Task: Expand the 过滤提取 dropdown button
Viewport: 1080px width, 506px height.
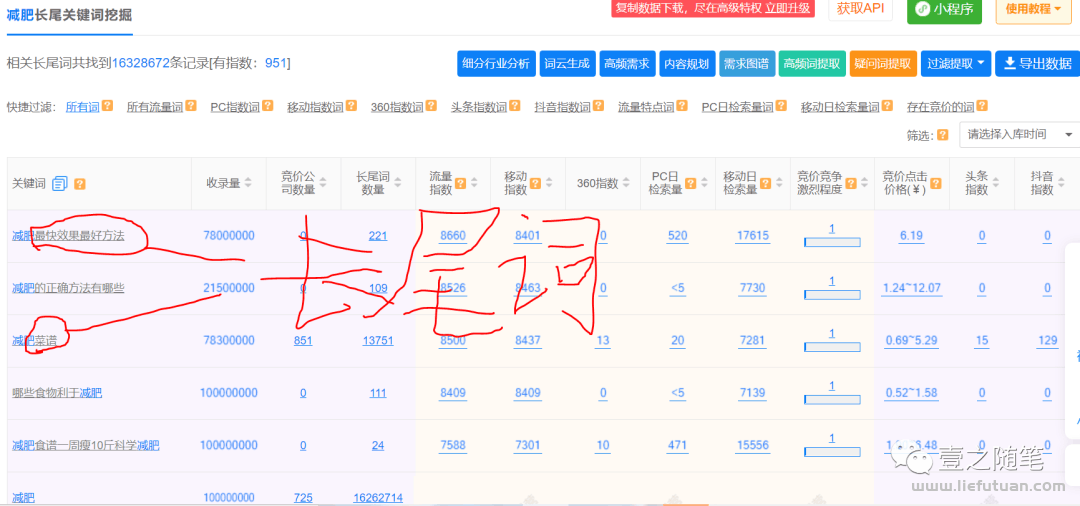Action: pos(956,63)
